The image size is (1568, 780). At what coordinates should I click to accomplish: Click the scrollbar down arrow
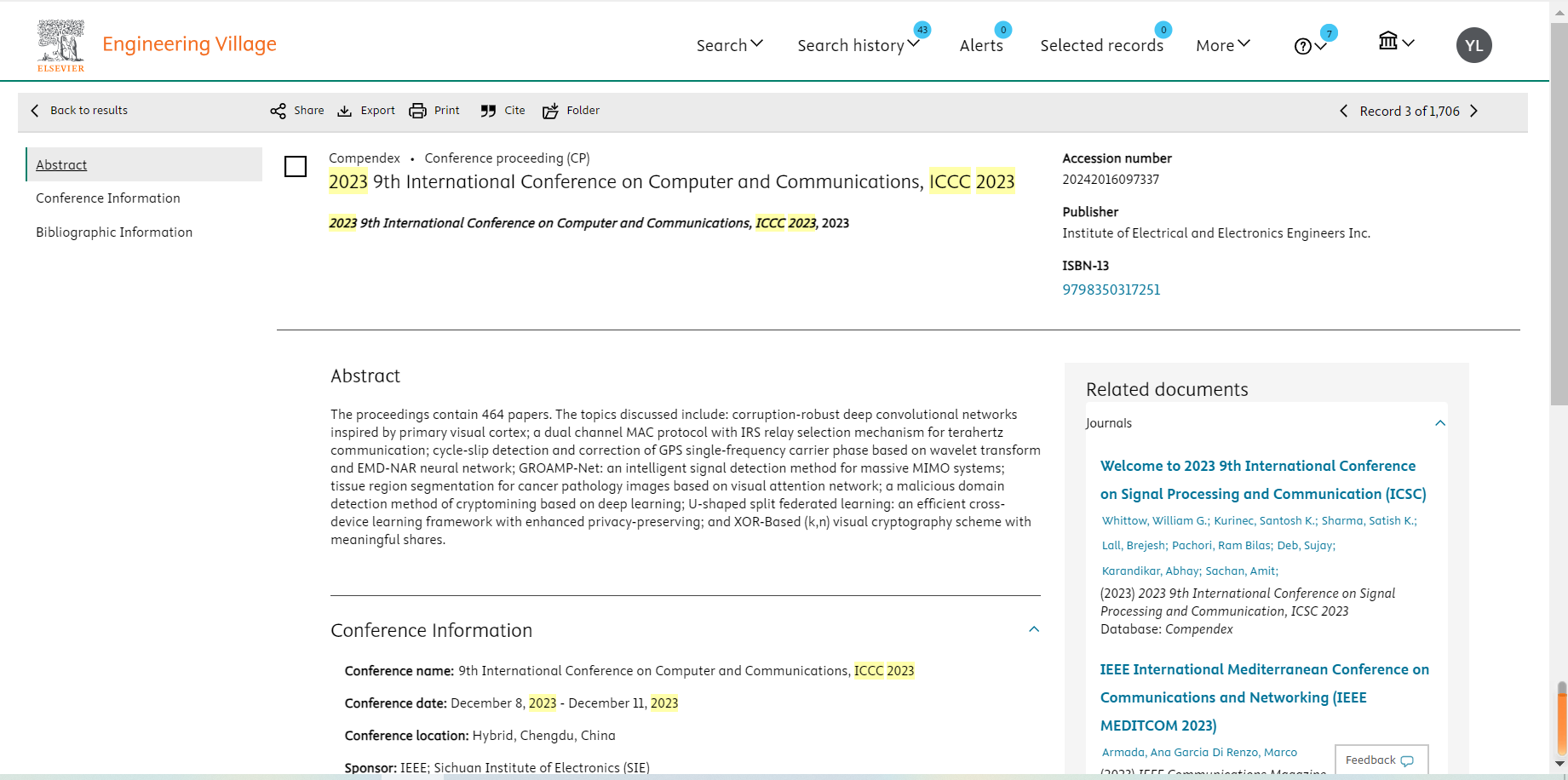pyautogui.click(x=1559, y=764)
